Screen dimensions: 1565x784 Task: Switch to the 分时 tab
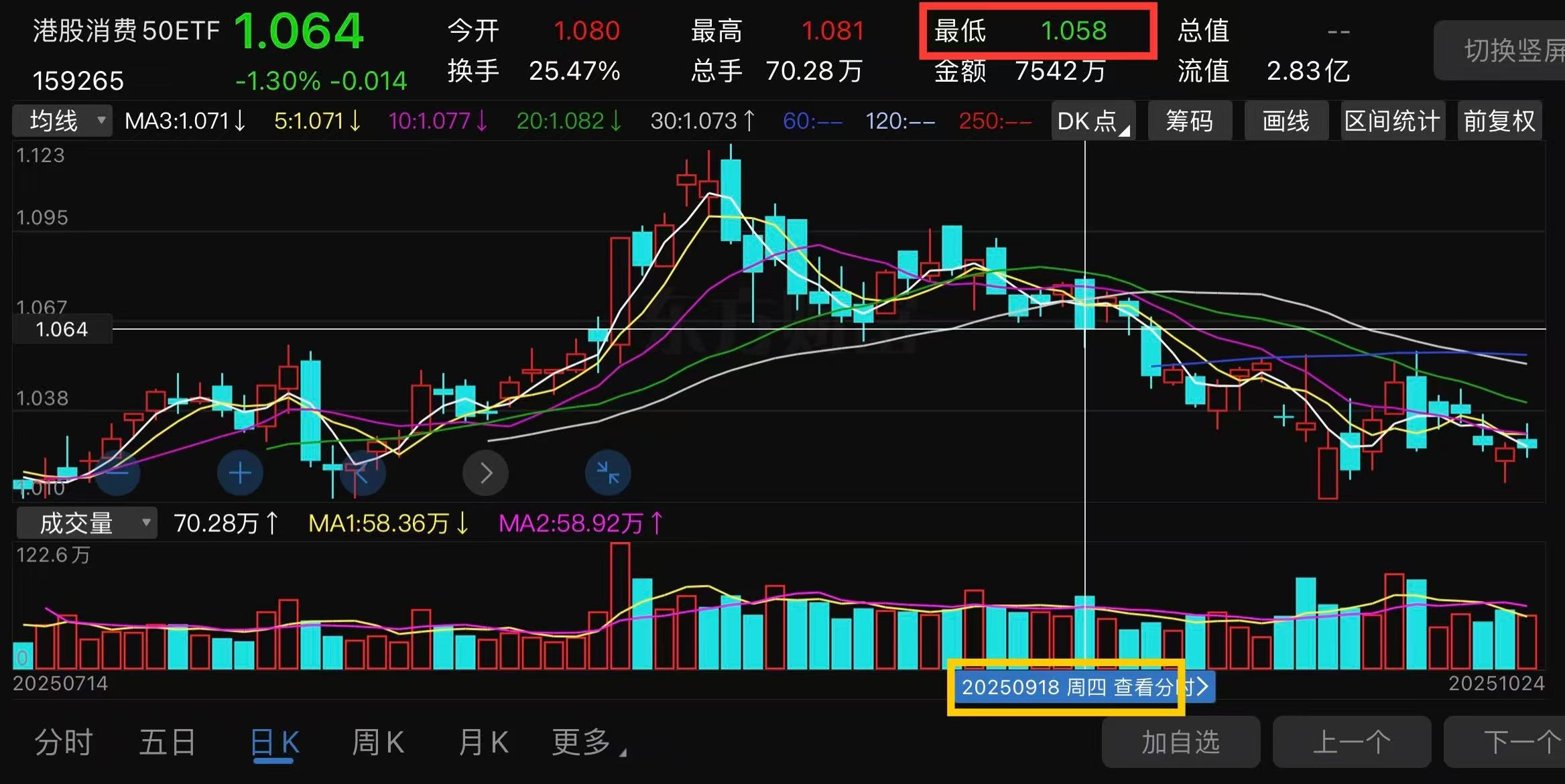tap(64, 742)
